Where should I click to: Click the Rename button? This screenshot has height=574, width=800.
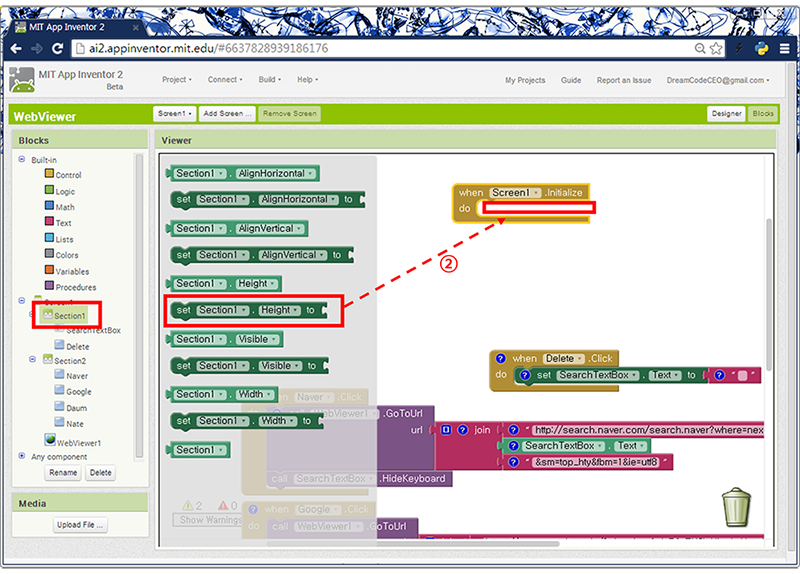point(63,472)
